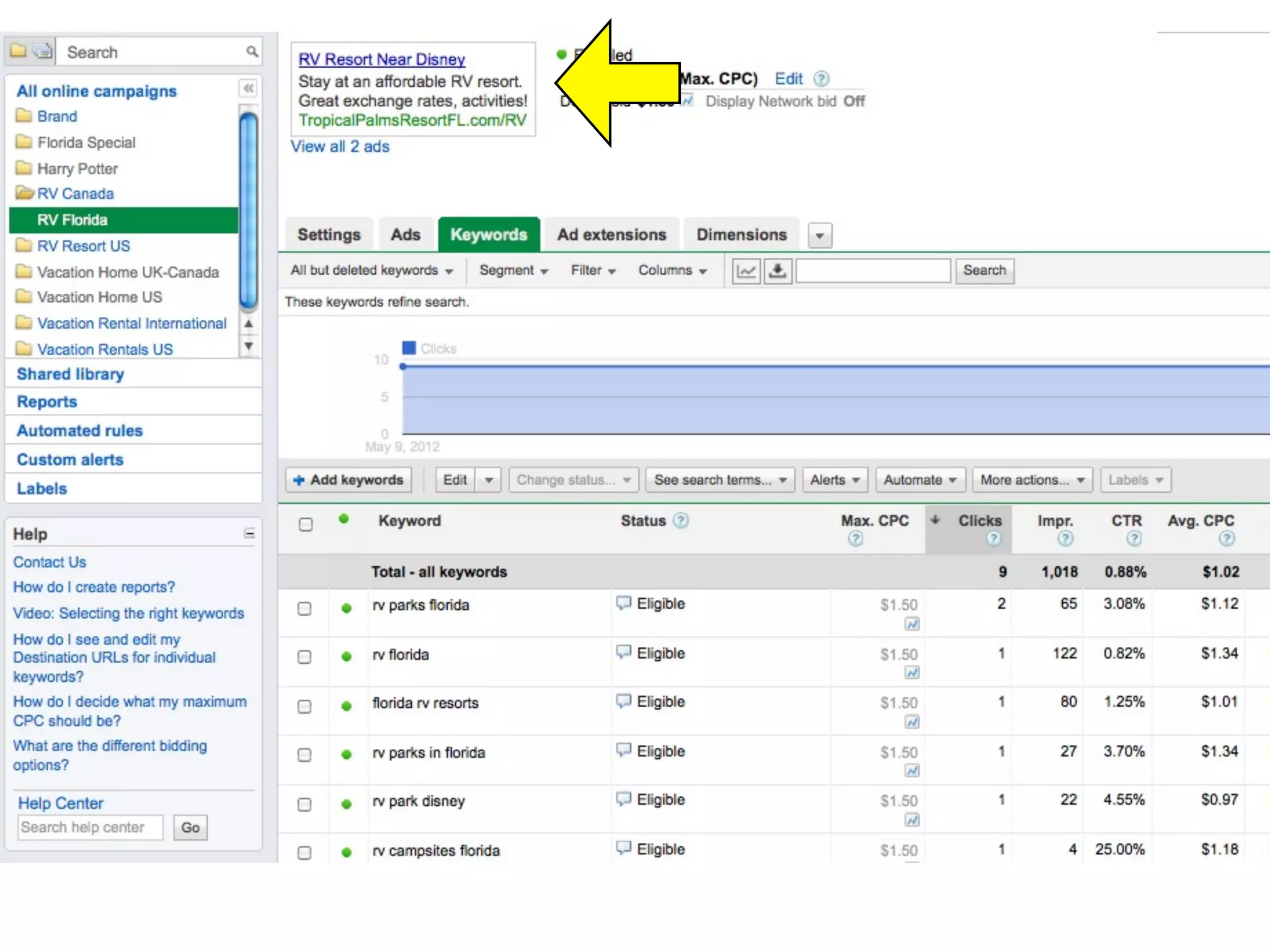
Task: Click speech bubble icon beside rv florida status
Action: click(x=624, y=653)
